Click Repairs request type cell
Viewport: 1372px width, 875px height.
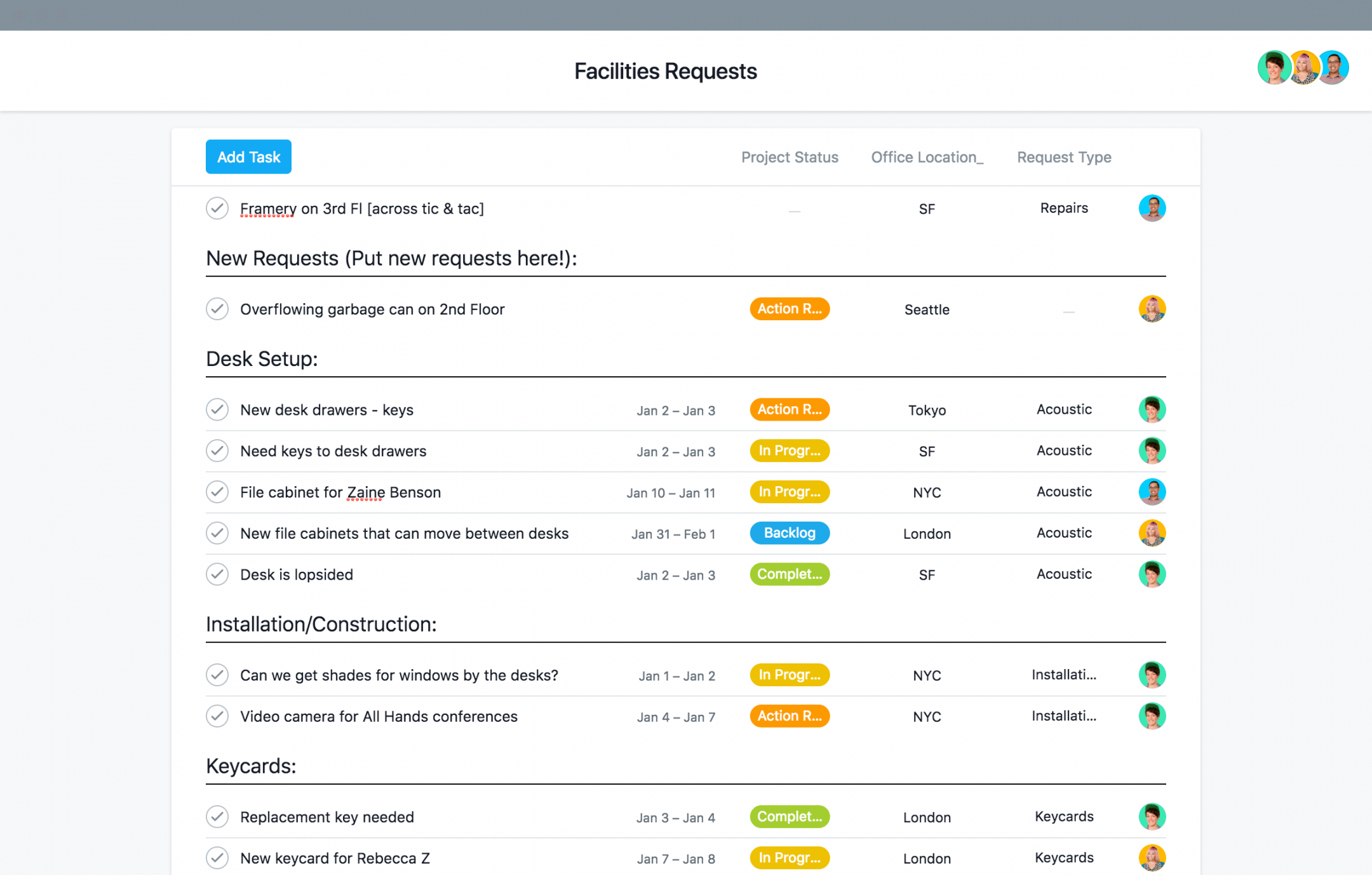(1064, 208)
